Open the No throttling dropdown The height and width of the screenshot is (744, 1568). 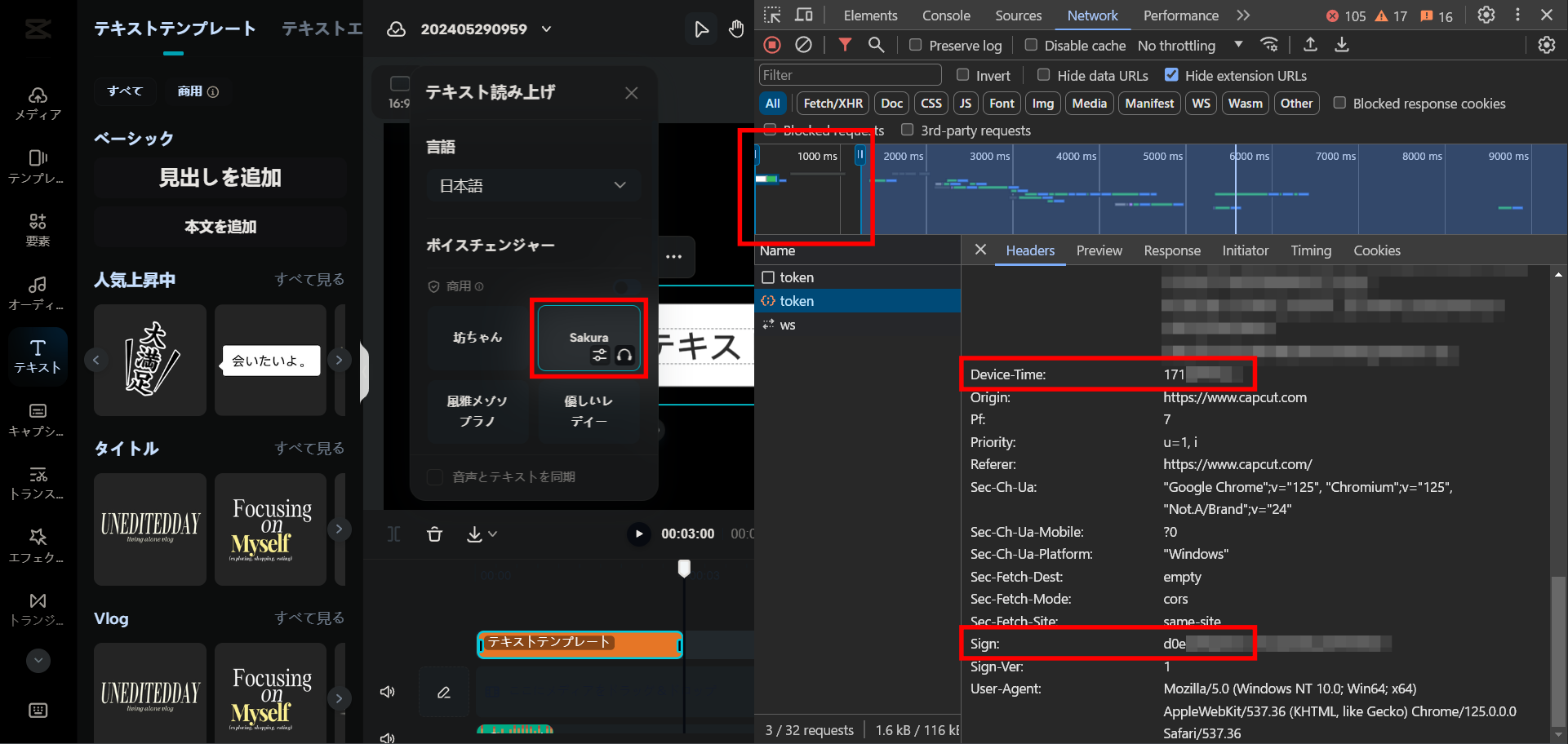click(x=1190, y=46)
